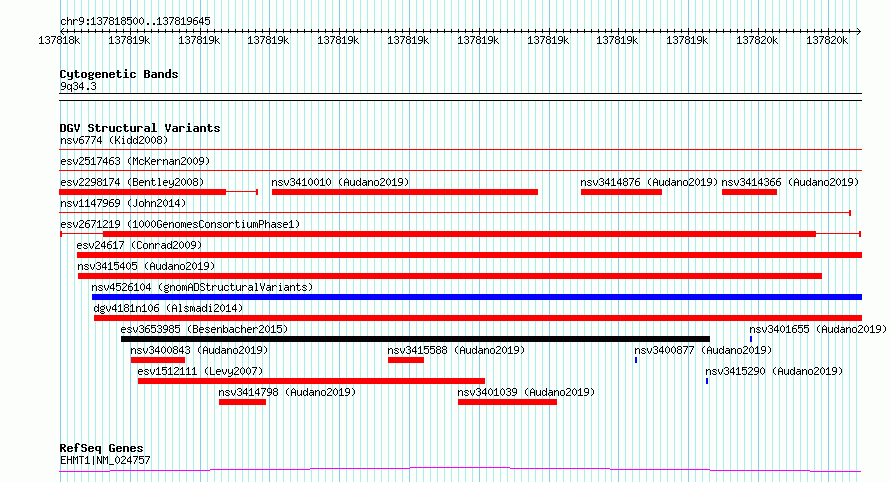Click the red nsv3400843 variant bar

tap(158, 360)
